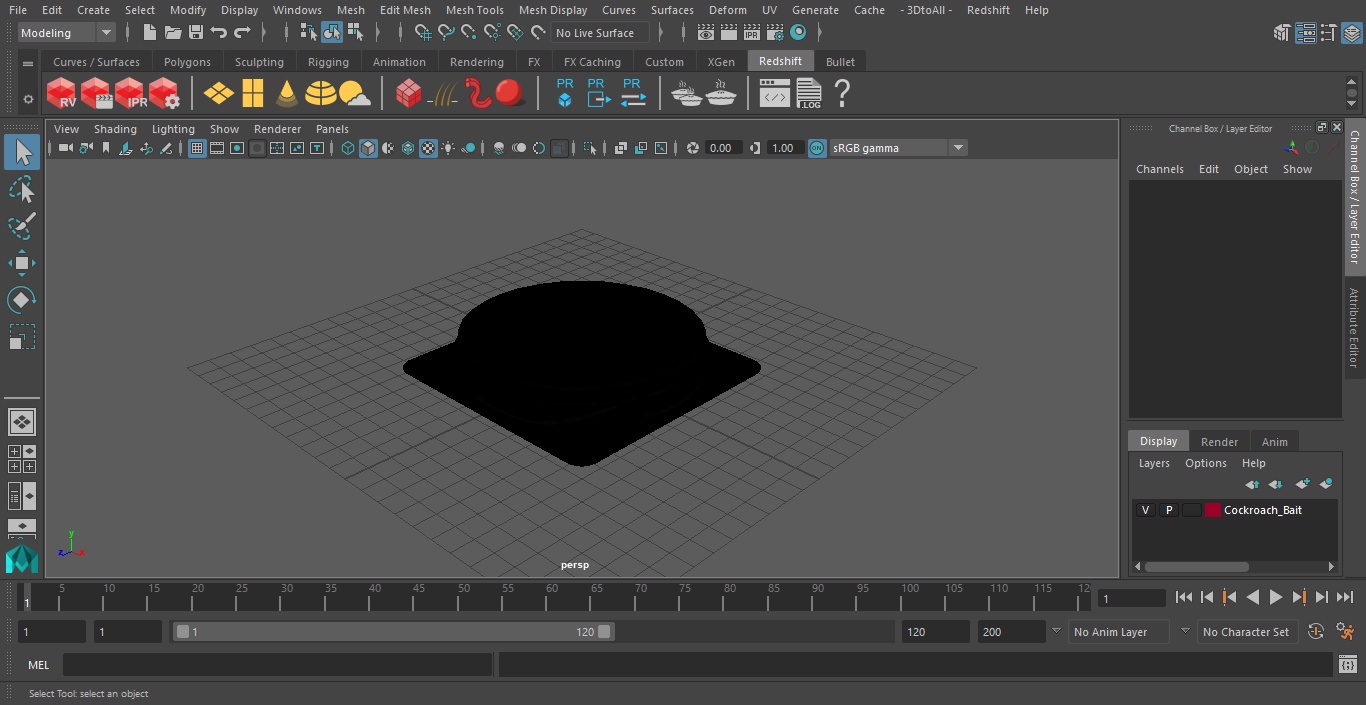Screen dimensions: 1366x705
Task: Save the scene with floppy disk icon
Action: pyautogui.click(x=196, y=33)
